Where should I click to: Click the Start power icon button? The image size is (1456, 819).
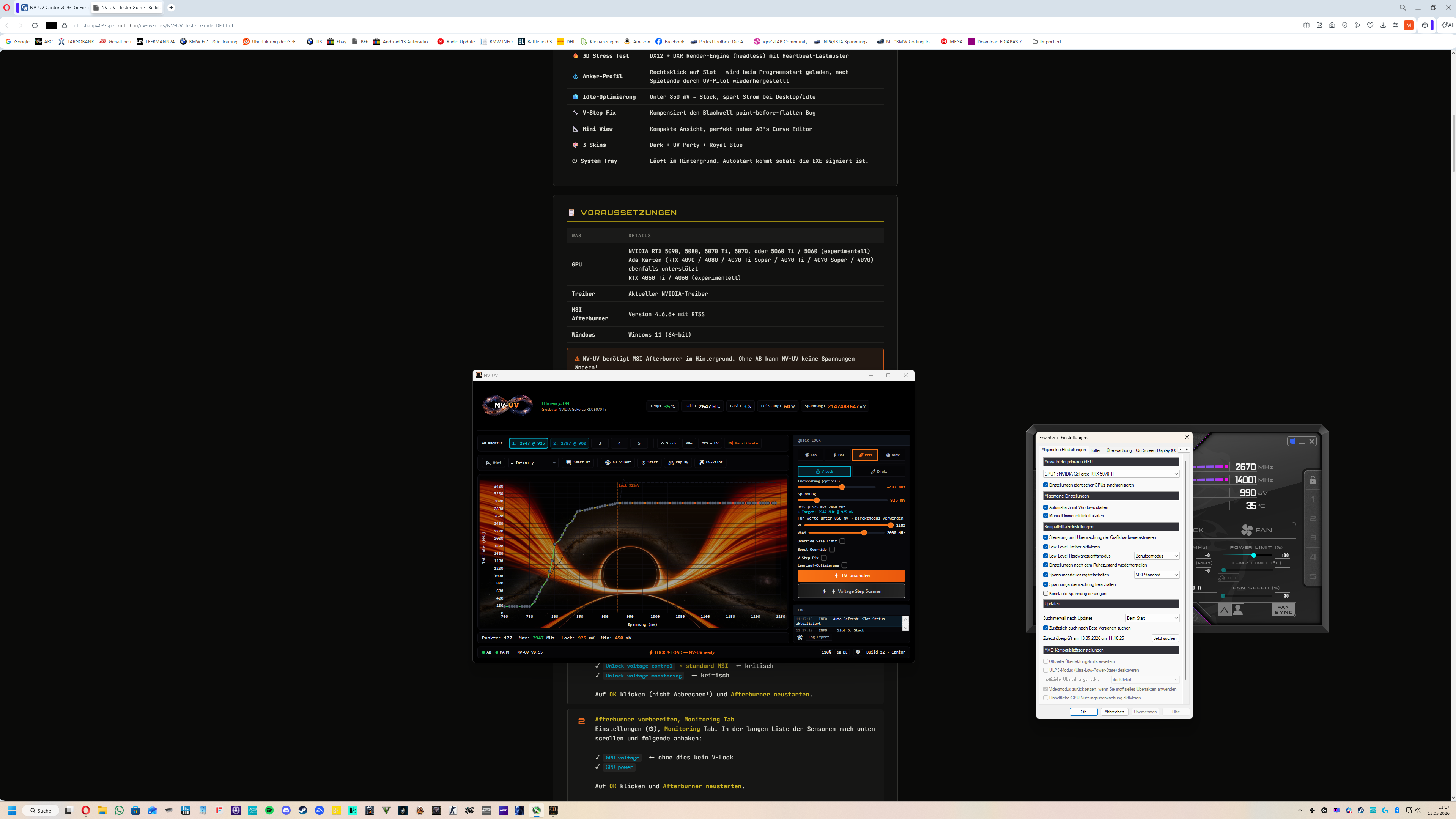(649, 462)
